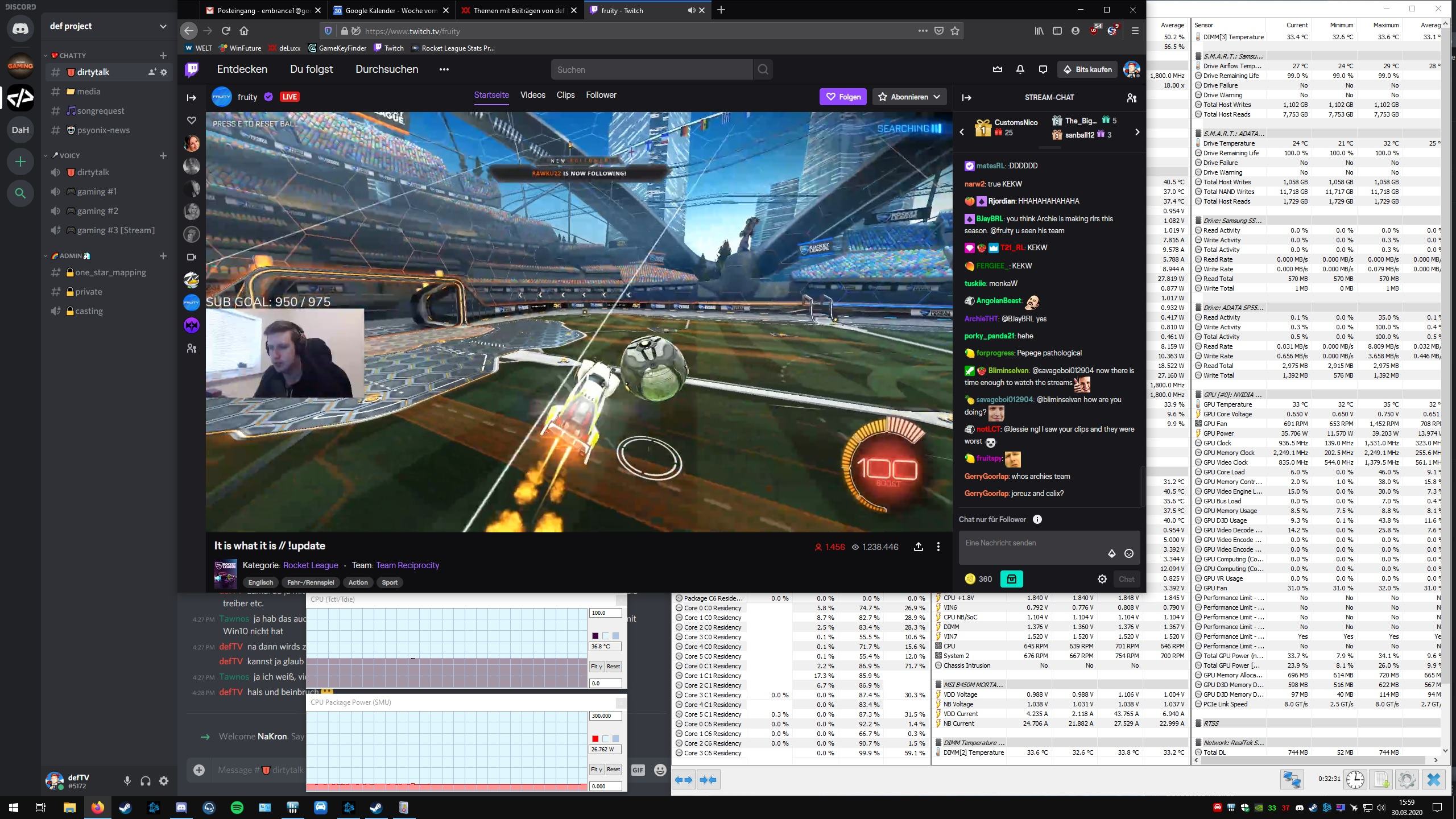Open File Explorer from taskbar
1456x819 pixels.
click(69, 808)
